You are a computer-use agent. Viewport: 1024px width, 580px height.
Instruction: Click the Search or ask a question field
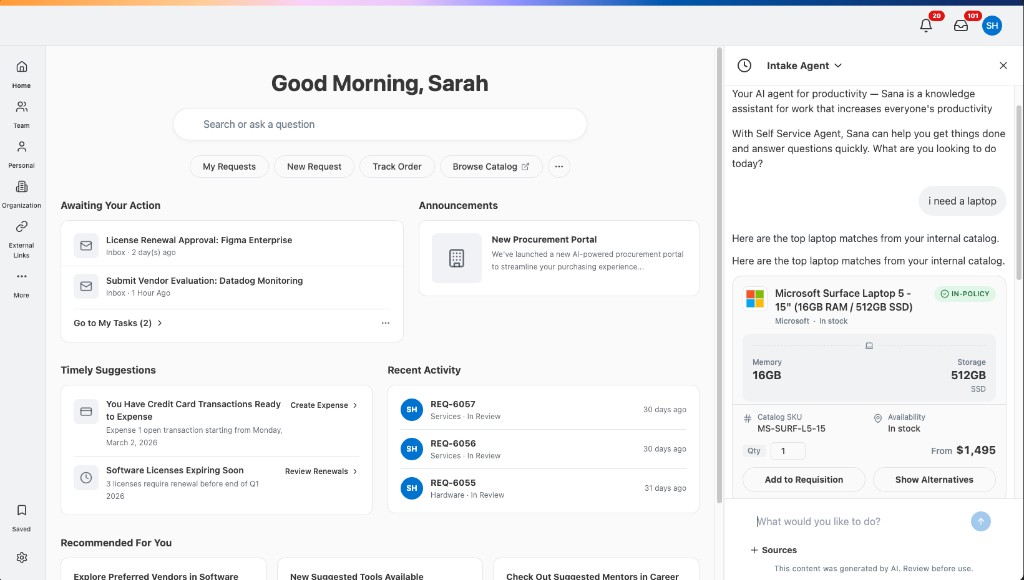(x=379, y=124)
